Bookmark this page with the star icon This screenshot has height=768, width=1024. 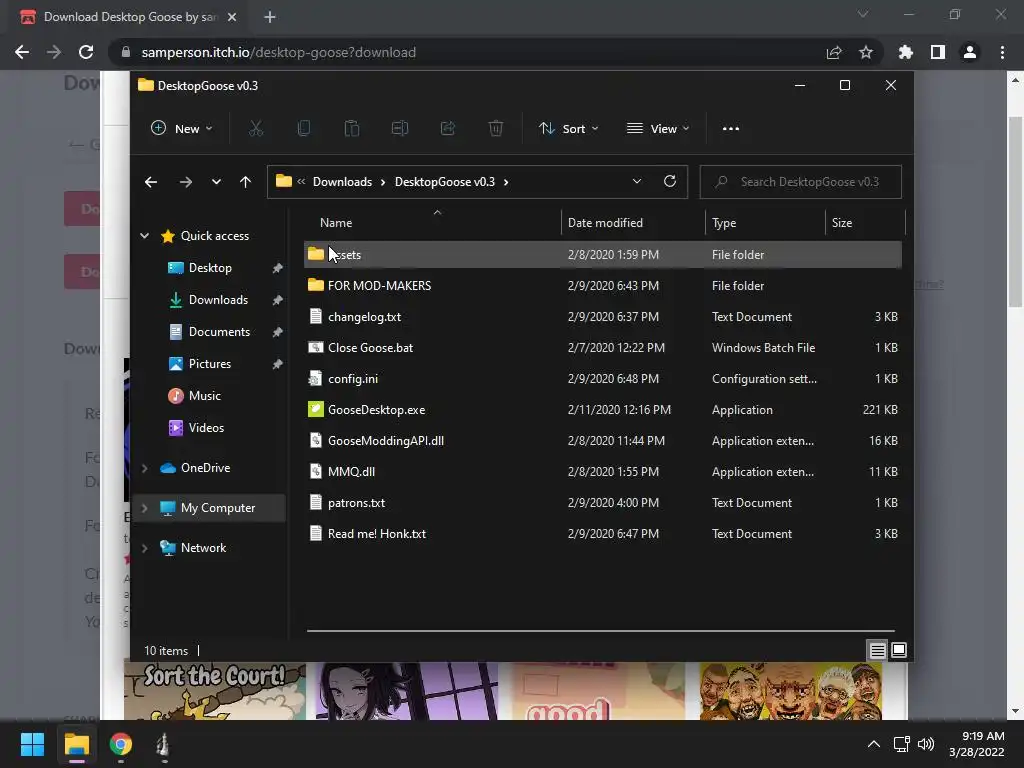(866, 52)
